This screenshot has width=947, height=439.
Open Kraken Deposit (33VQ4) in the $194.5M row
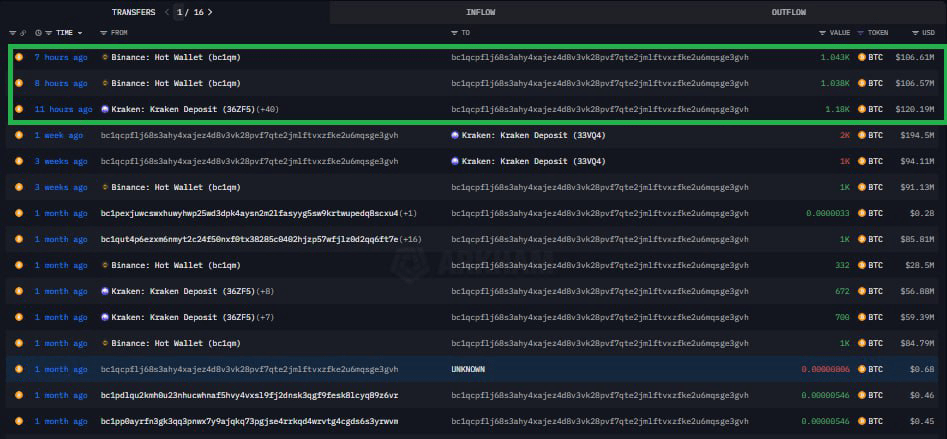pyautogui.click(x=534, y=135)
